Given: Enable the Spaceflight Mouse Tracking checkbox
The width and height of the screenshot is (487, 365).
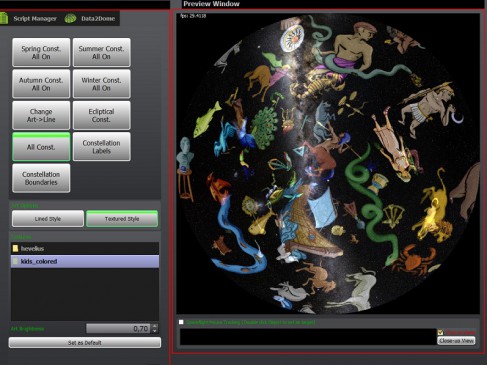Looking at the screenshot, I should click(181, 322).
